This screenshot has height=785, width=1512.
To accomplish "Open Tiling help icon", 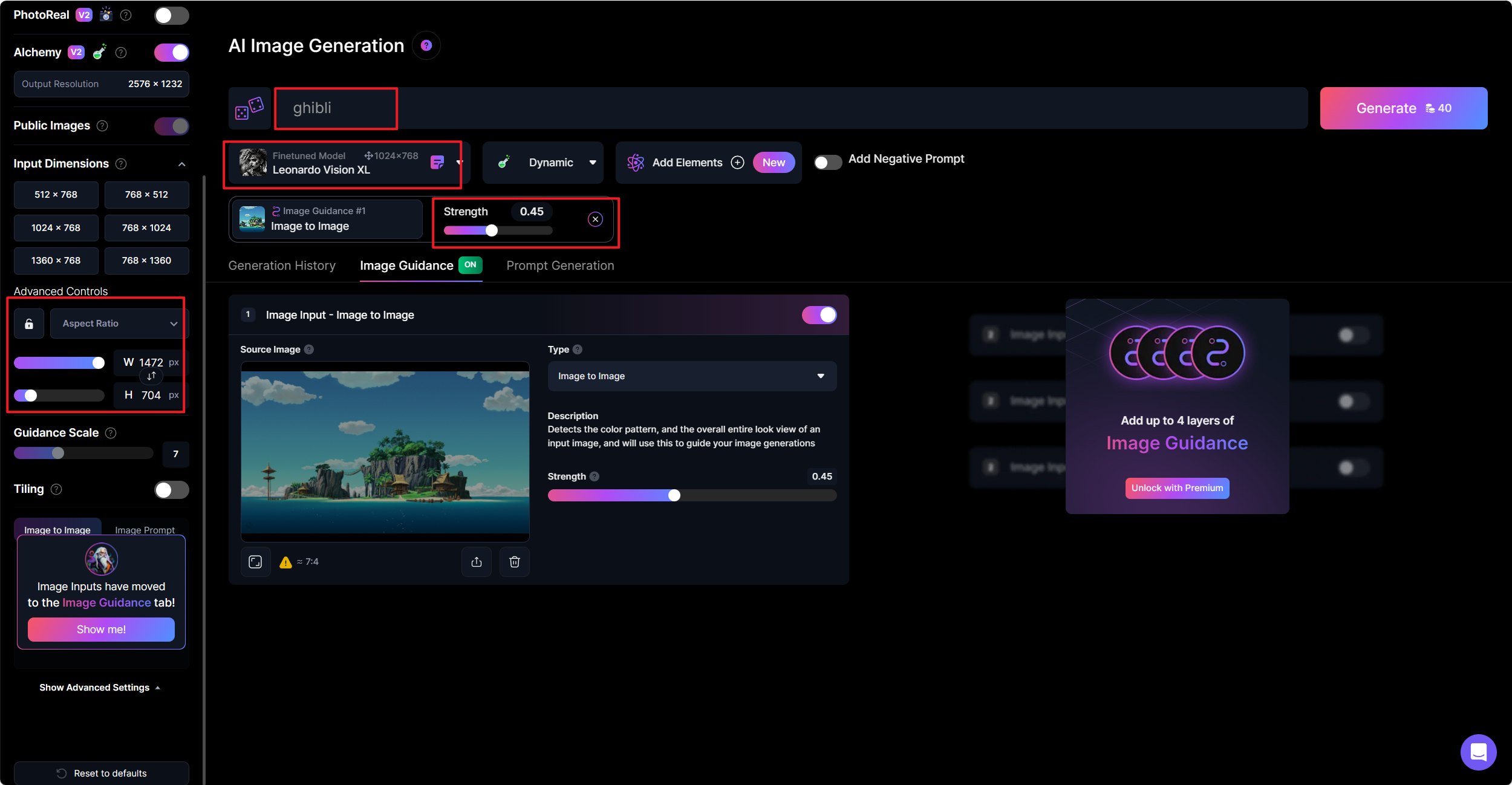I will (x=56, y=489).
